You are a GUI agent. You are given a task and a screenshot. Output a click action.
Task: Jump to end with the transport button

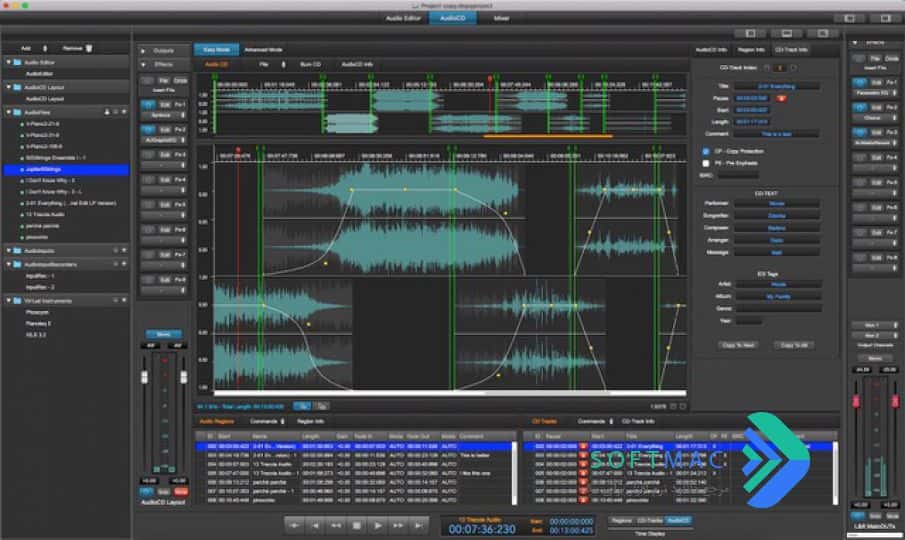pyautogui.click(x=418, y=526)
